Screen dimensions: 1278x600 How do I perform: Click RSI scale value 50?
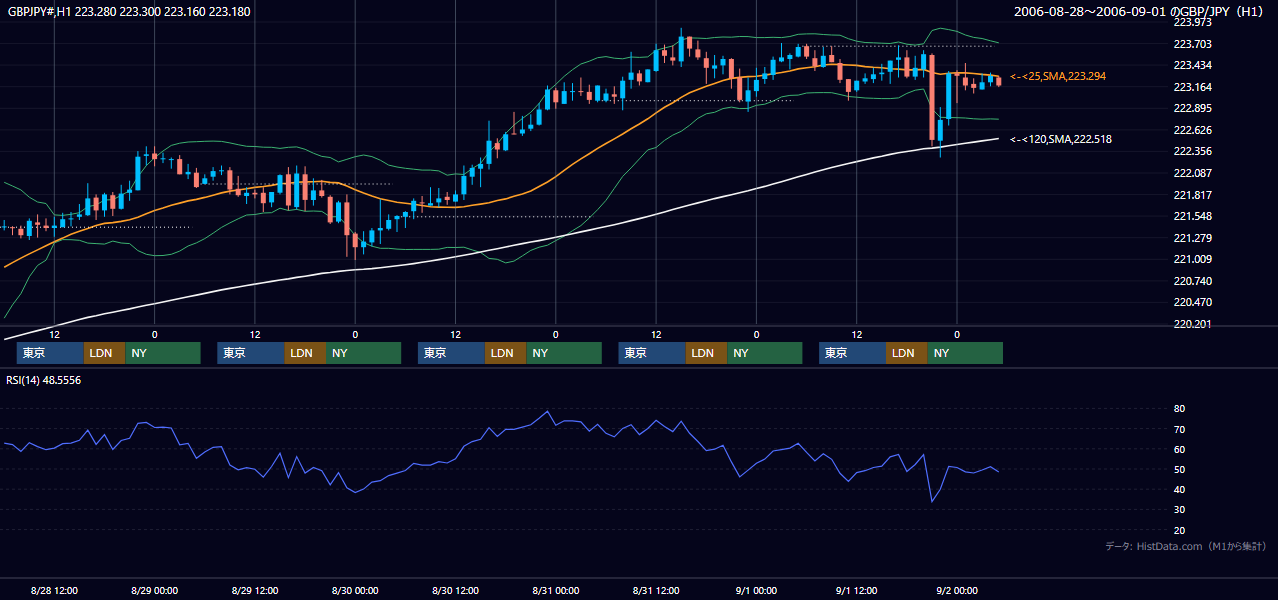tap(1179, 469)
